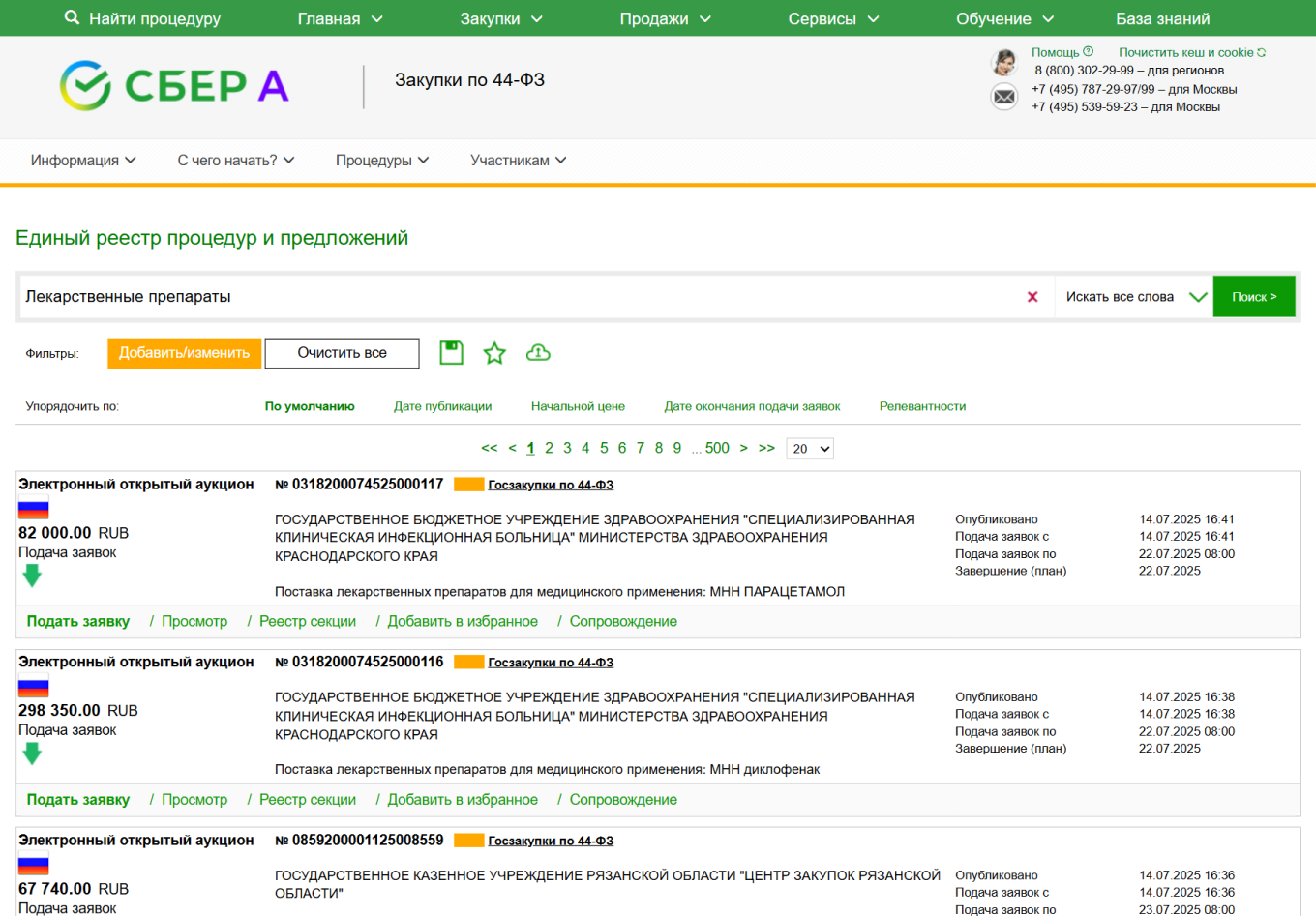
Task: Click green down arrow under 82 000.00 RUB
Action: (32, 576)
